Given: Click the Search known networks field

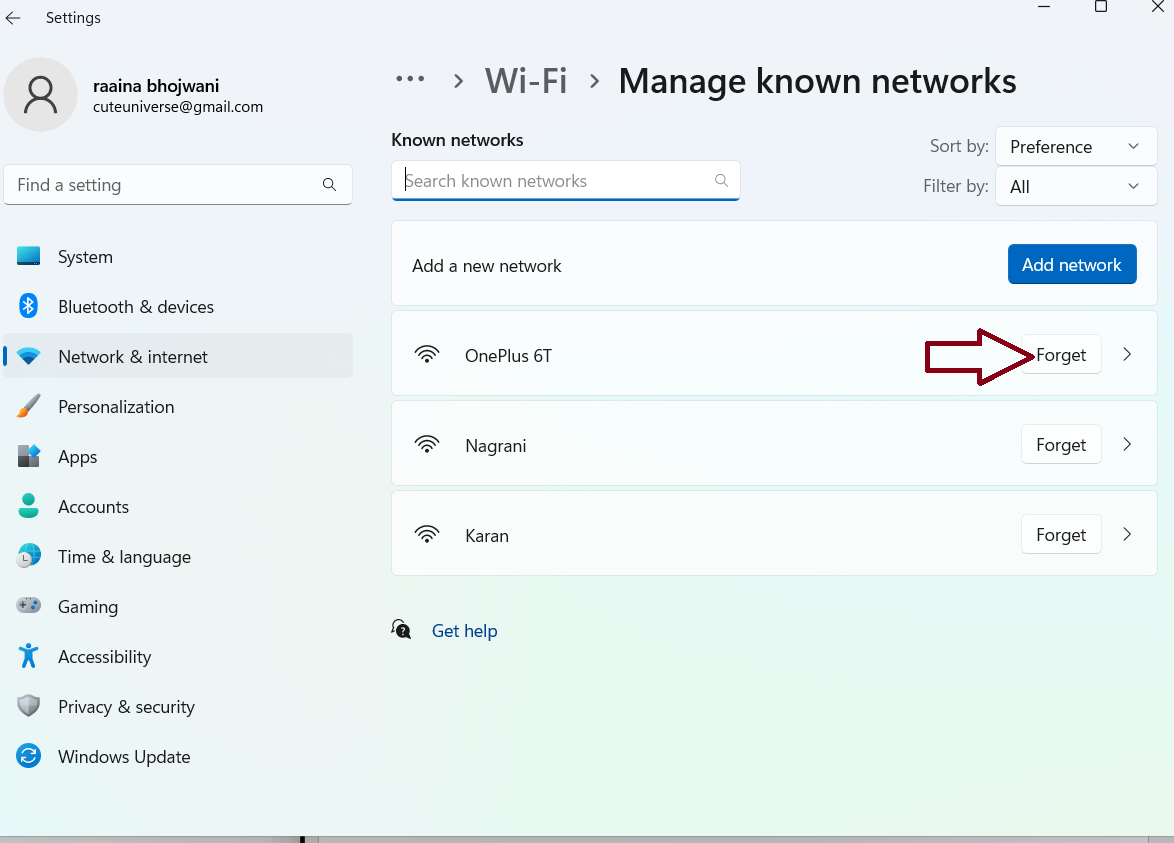Looking at the screenshot, I should (x=555, y=181).
